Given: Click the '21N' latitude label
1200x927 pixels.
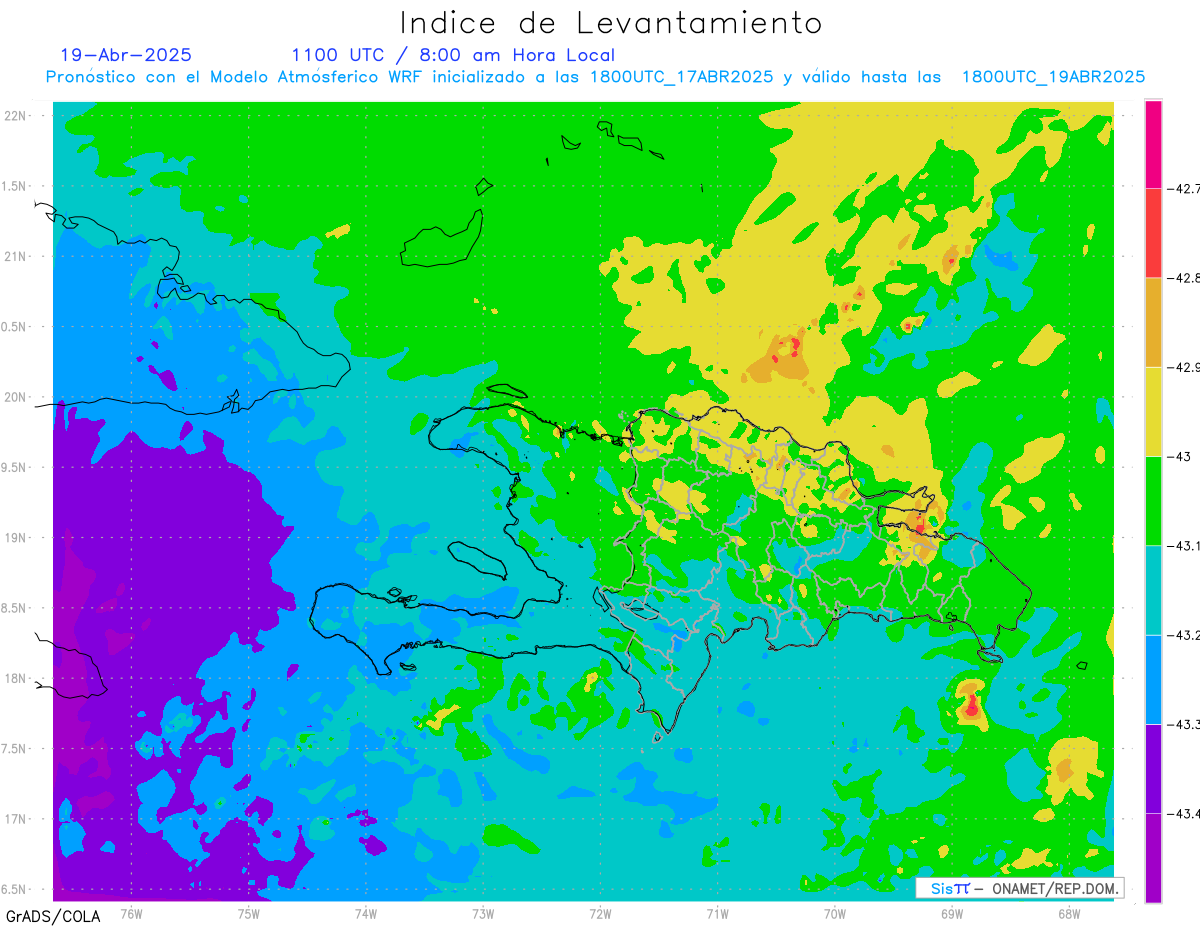Looking at the screenshot, I should click(16, 256).
